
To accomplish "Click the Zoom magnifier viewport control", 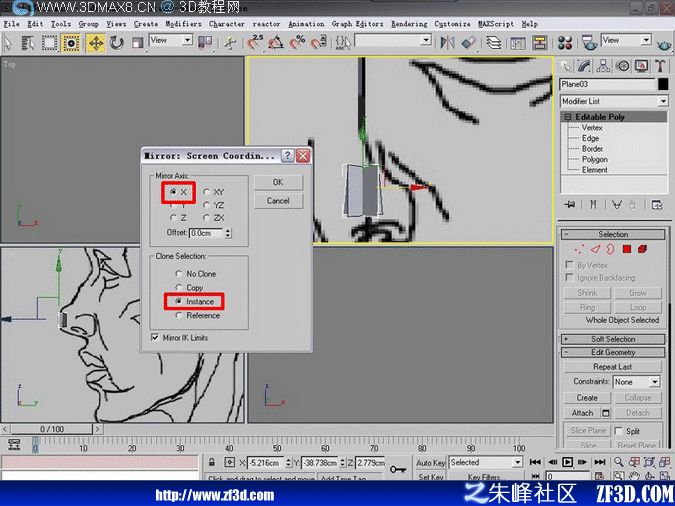I will tap(619, 462).
